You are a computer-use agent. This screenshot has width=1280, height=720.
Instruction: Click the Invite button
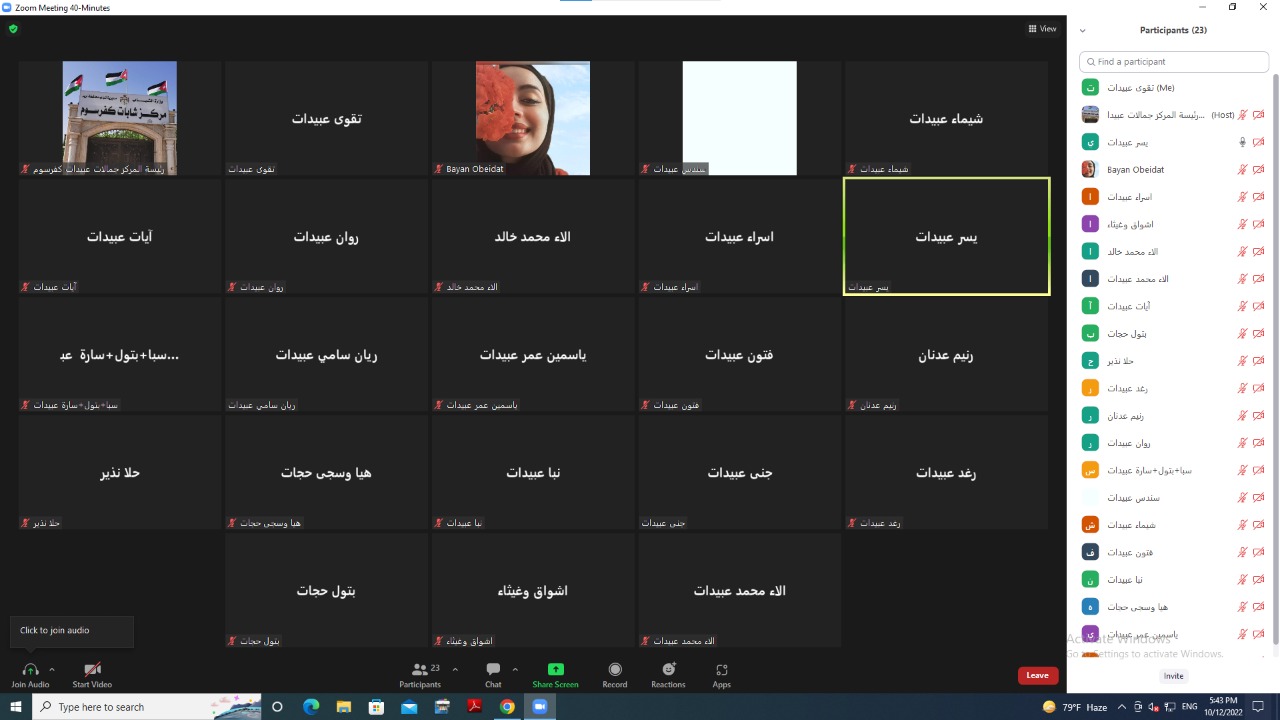(1173, 676)
